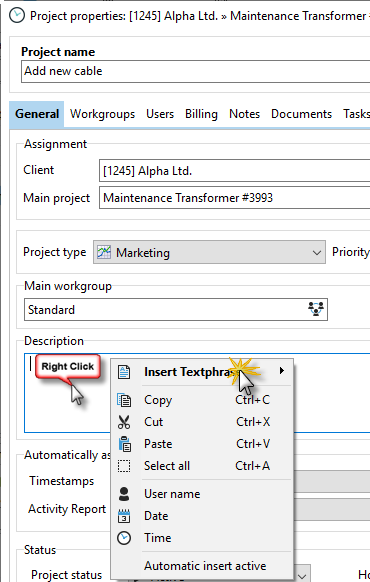
Task: Switch to the Workgroups tab
Action: click(x=102, y=114)
